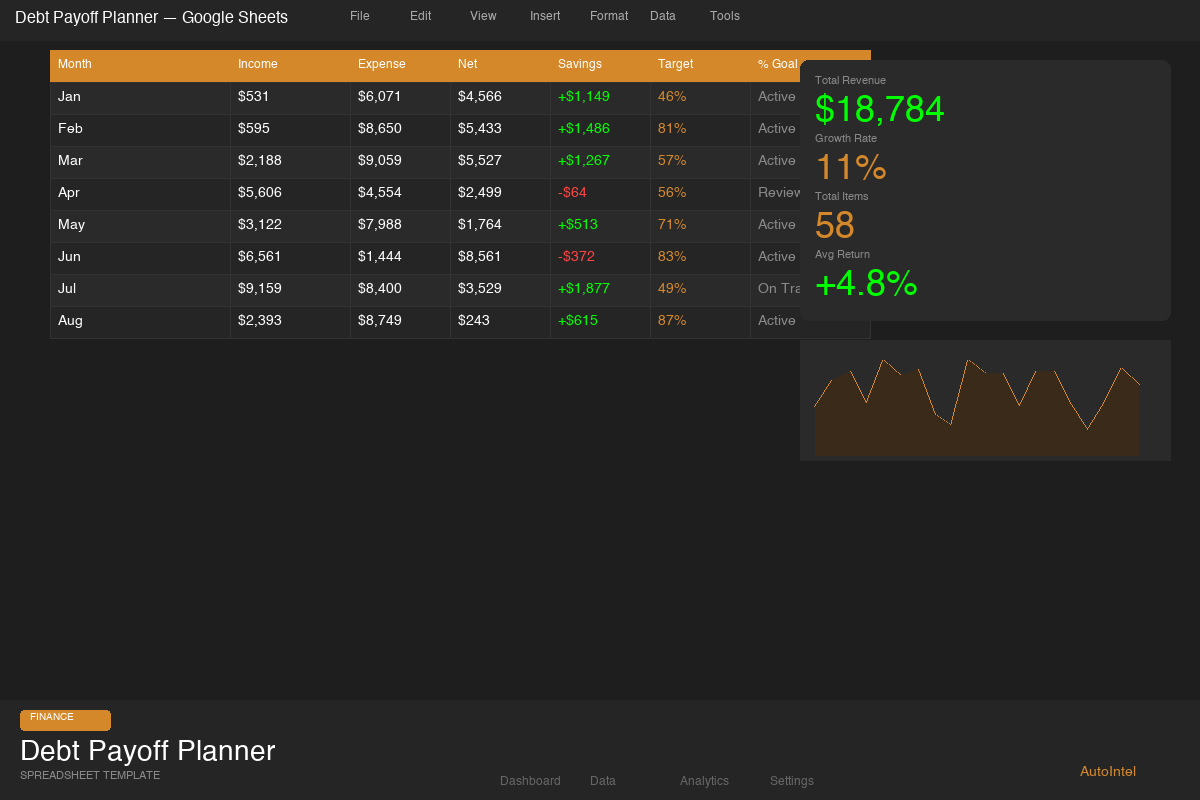Image resolution: width=1200 pixels, height=800 pixels.
Task: Click the +4.8% Avg Return value
Action: pyautogui.click(x=866, y=283)
